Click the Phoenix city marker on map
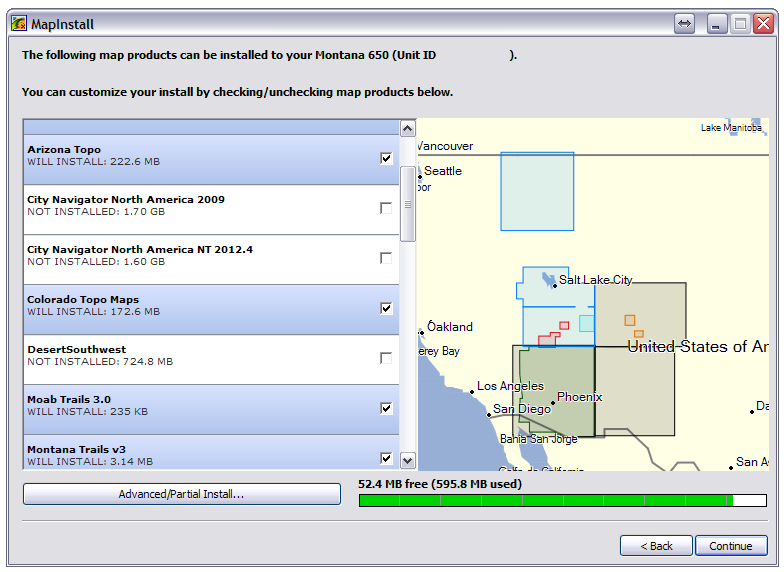This screenshot has height=572, width=784. coord(552,402)
